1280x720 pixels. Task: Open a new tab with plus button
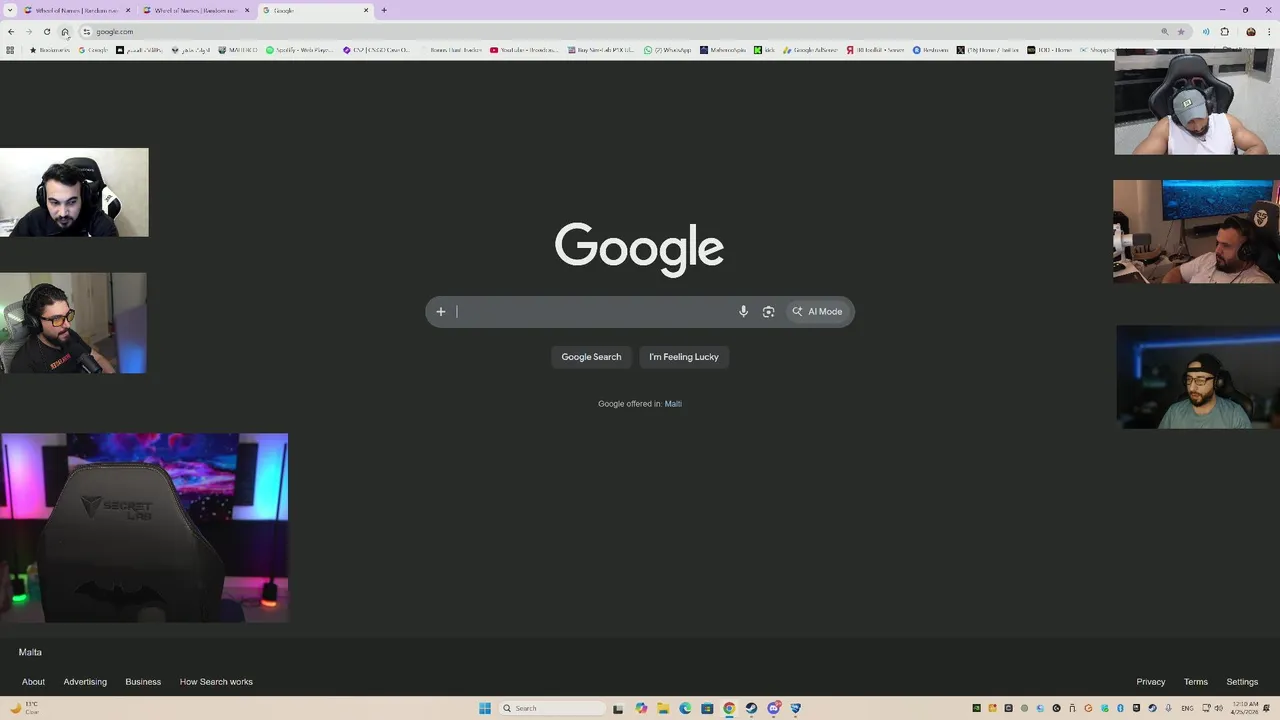(384, 10)
